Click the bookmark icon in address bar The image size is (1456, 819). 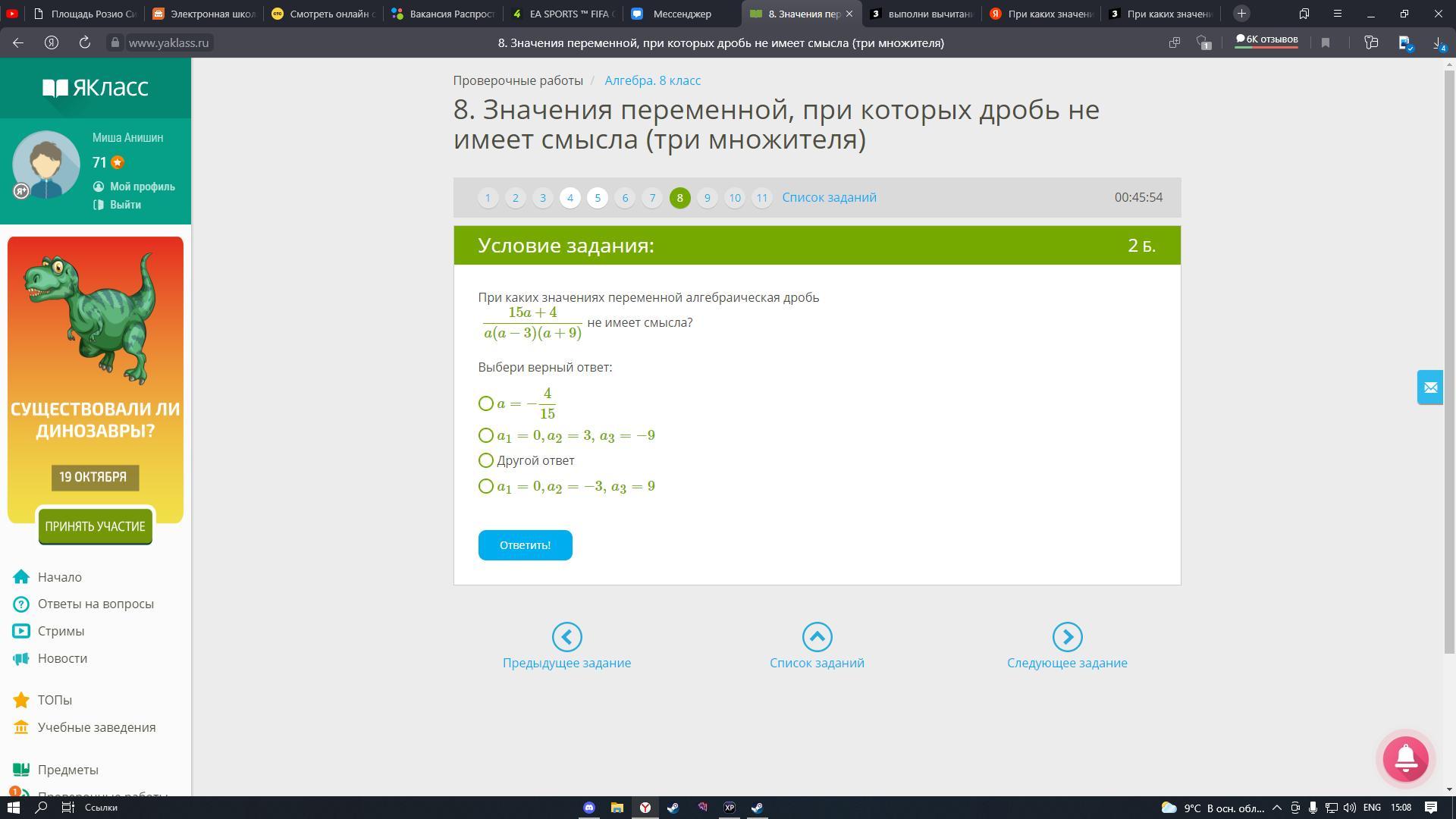click(x=1326, y=43)
